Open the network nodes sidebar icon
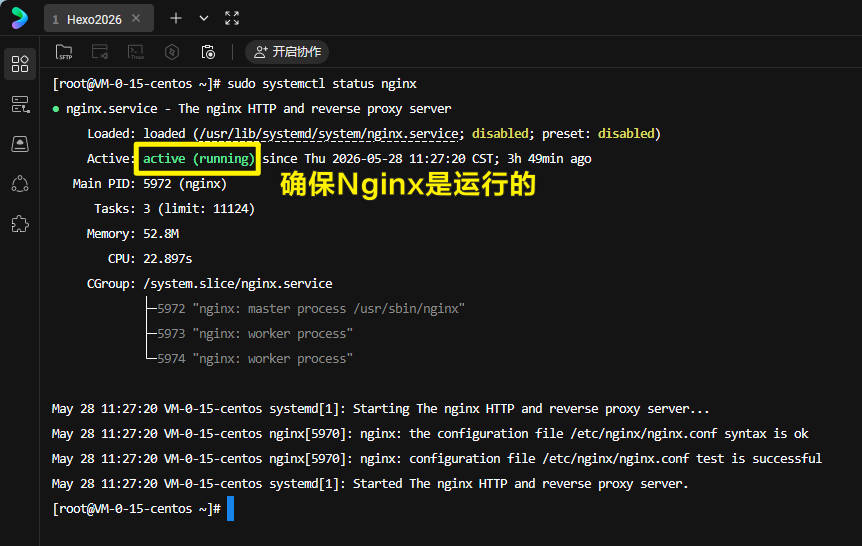862x546 pixels. point(20,184)
